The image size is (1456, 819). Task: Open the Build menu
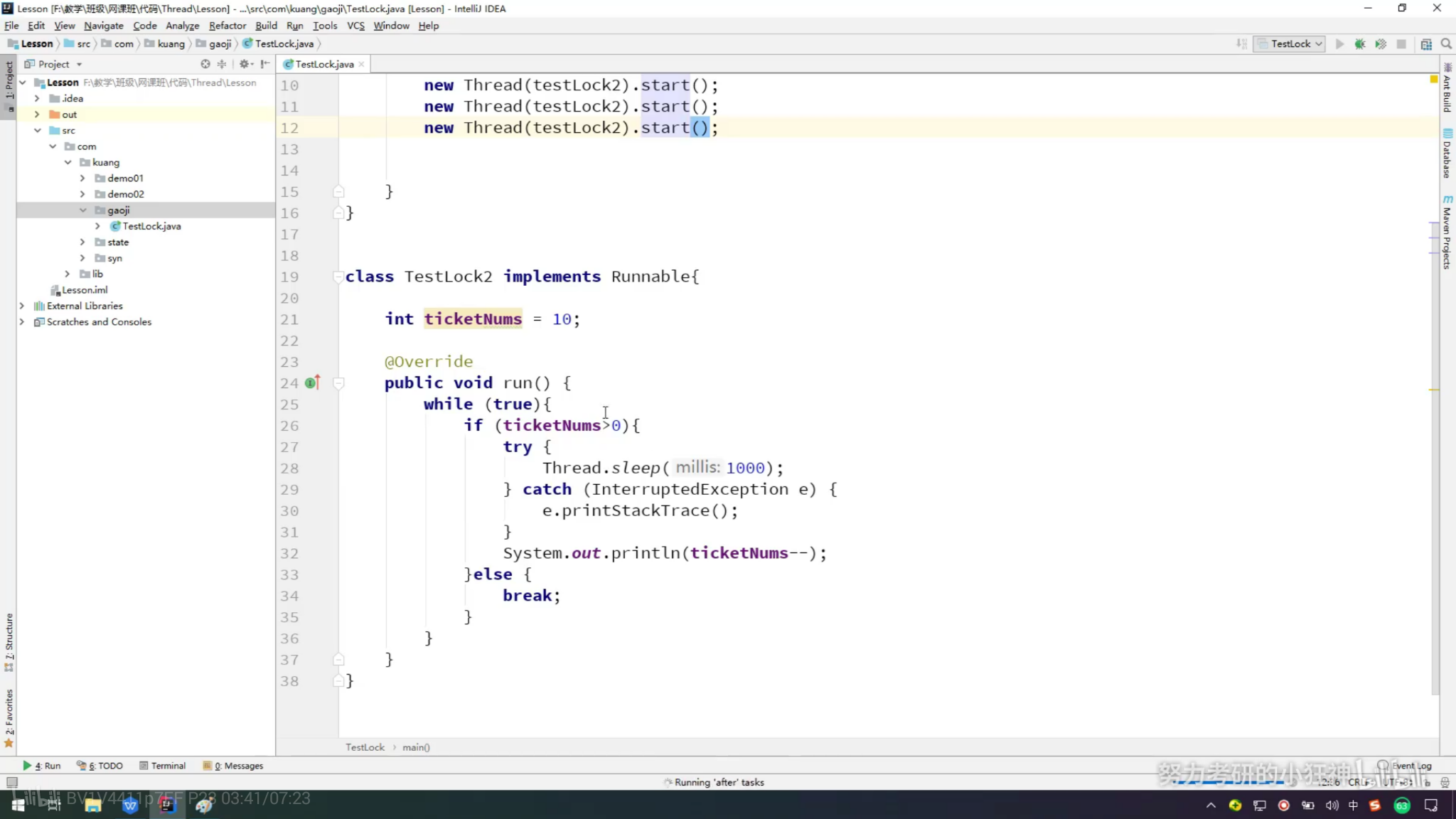coord(266,26)
